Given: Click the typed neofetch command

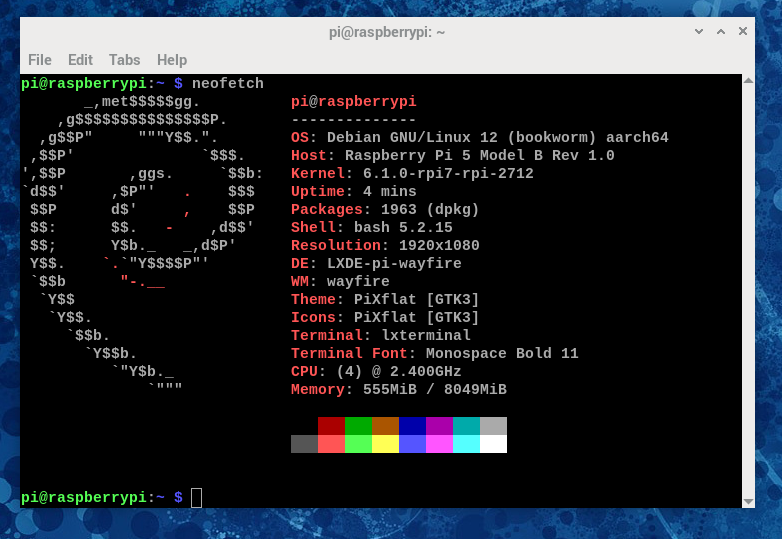Looking at the screenshot, I should [228, 83].
